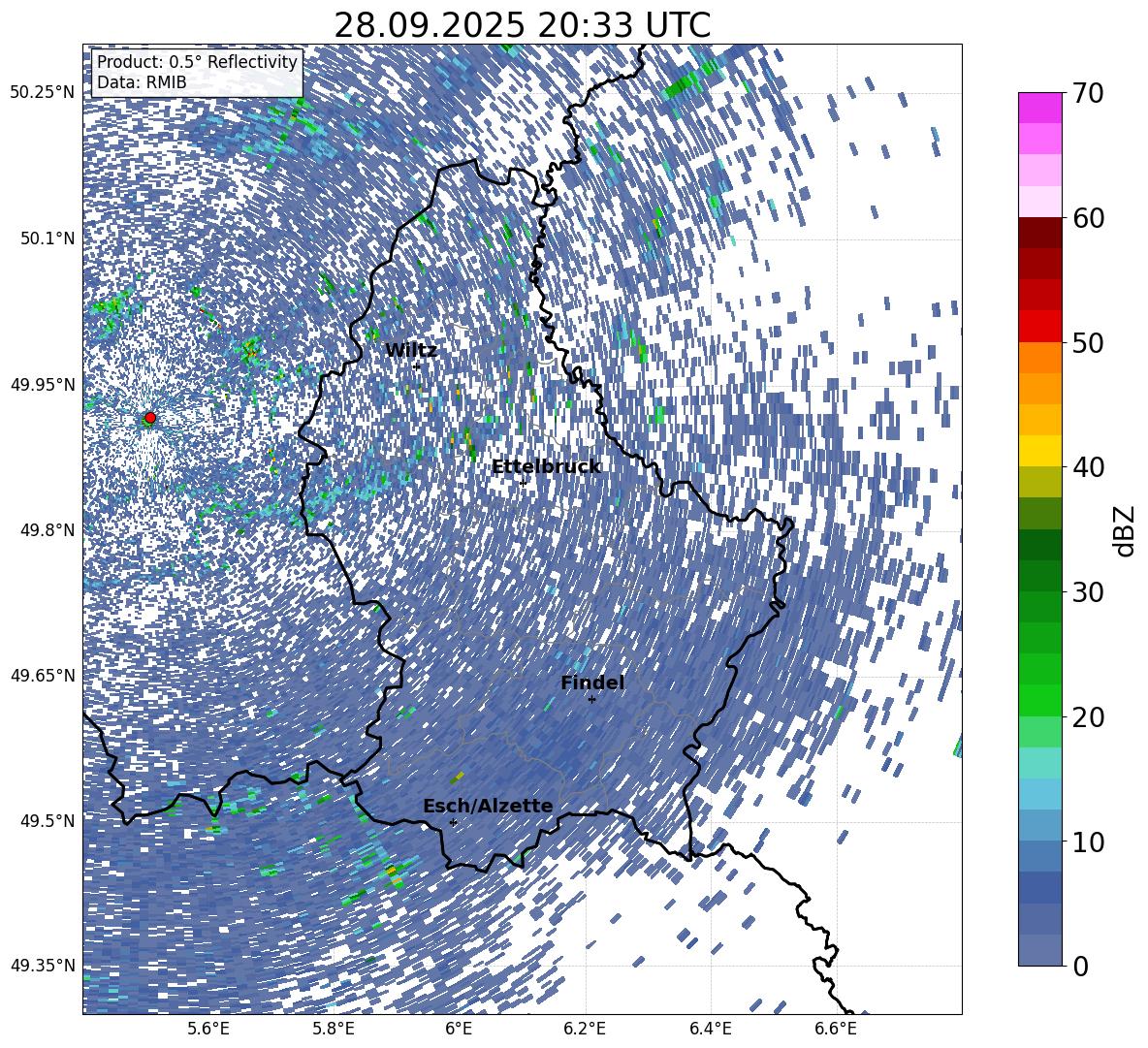
Task: Click the 50.25°N latitude label
Action: (43, 93)
